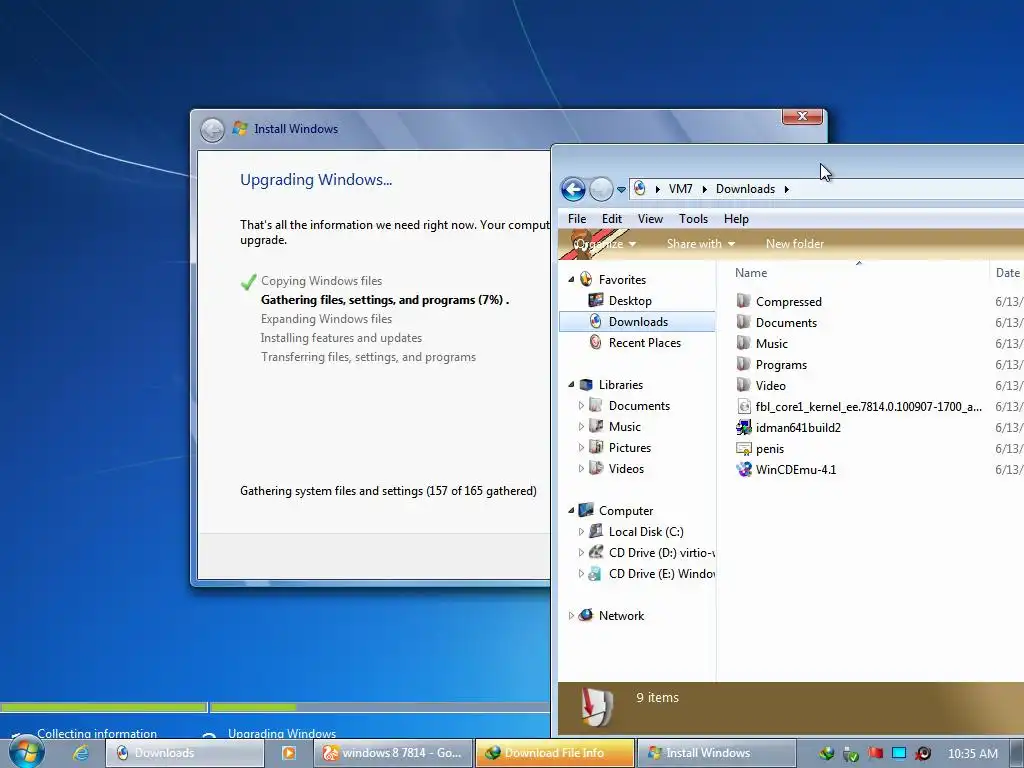This screenshot has width=1024, height=768.
Task: Switch to Downloads taskbar button
Action: pos(184,753)
